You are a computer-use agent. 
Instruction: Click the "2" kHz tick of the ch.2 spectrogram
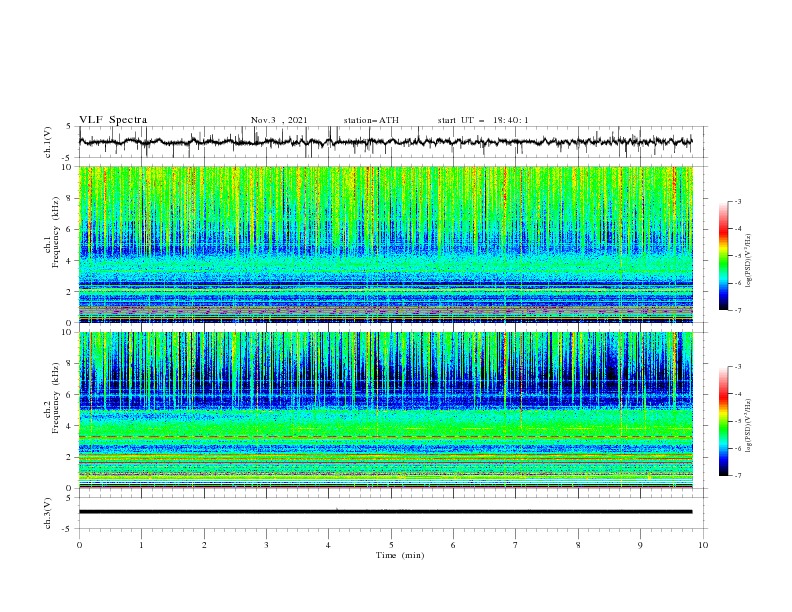pyautogui.click(x=70, y=457)
